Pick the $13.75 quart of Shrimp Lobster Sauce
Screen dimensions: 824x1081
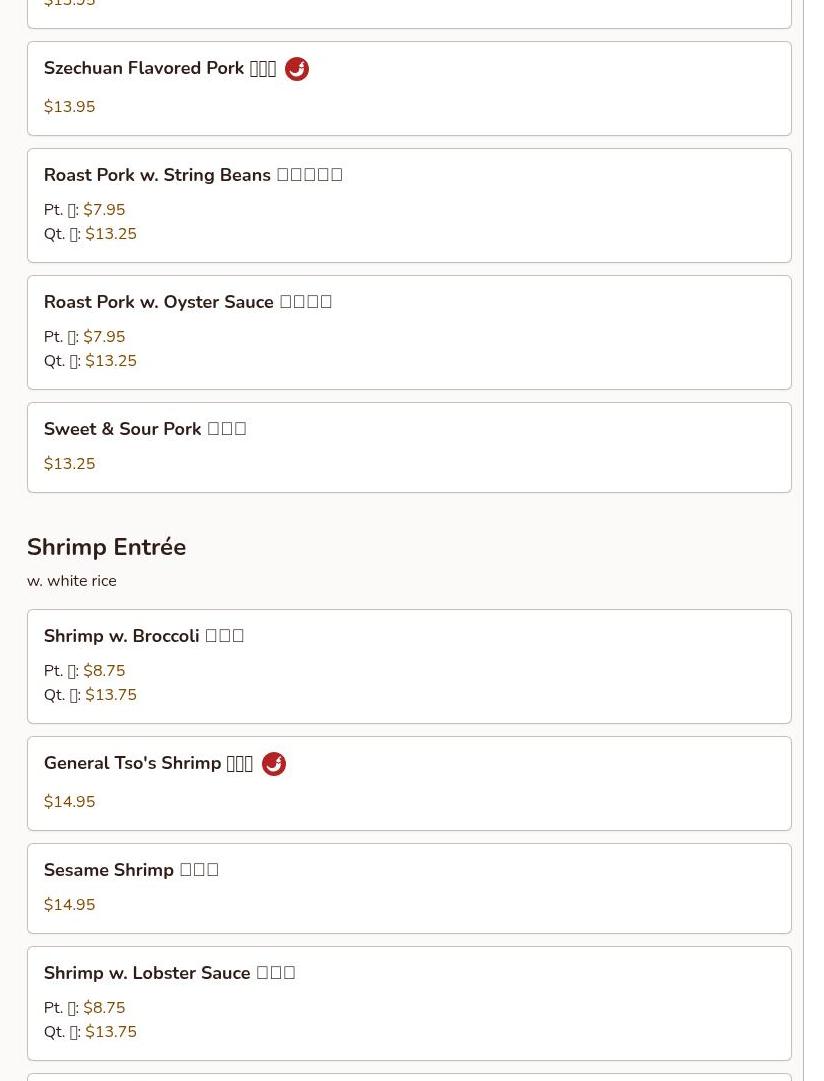point(111,1032)
